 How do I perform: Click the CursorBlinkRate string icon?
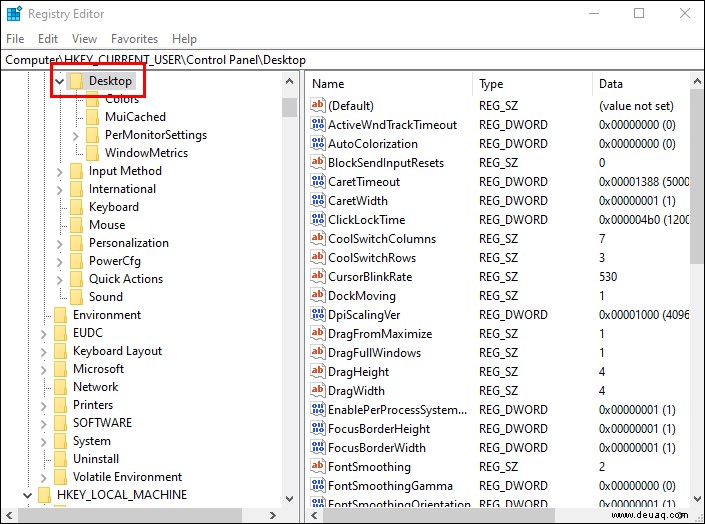point(317,276)
